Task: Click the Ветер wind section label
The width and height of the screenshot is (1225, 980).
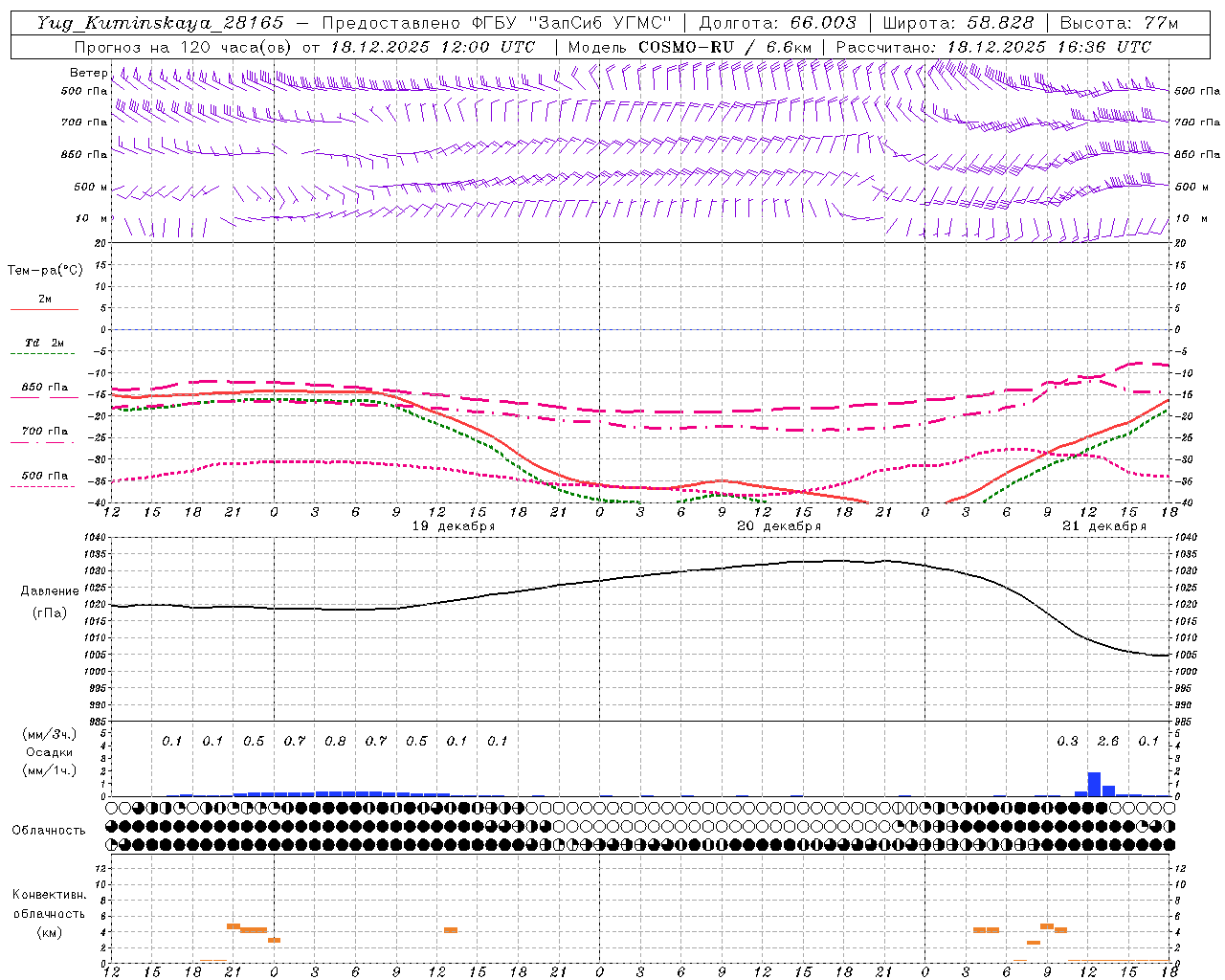Action: 88,73
